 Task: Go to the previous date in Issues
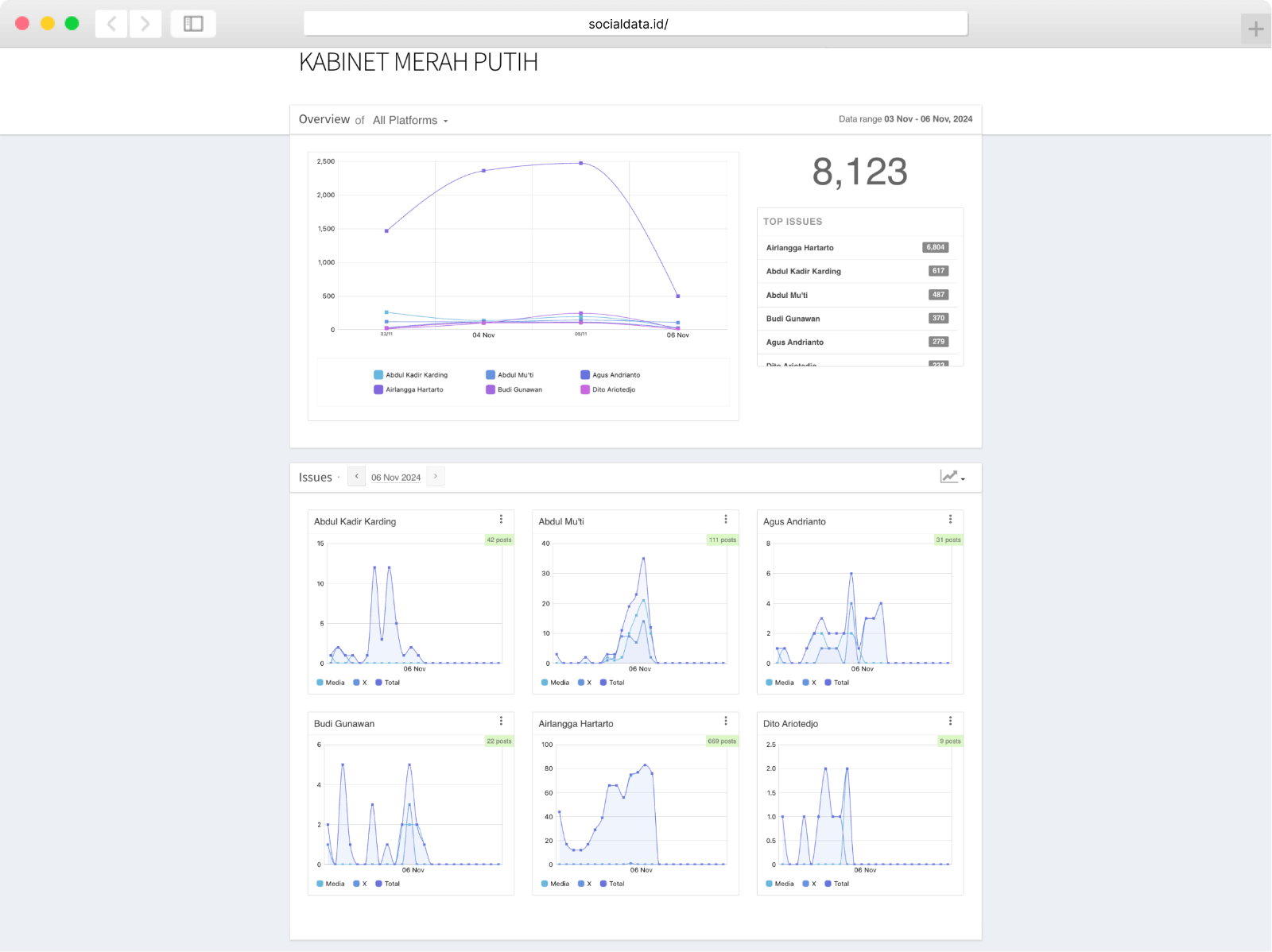[x=357, y=477]
